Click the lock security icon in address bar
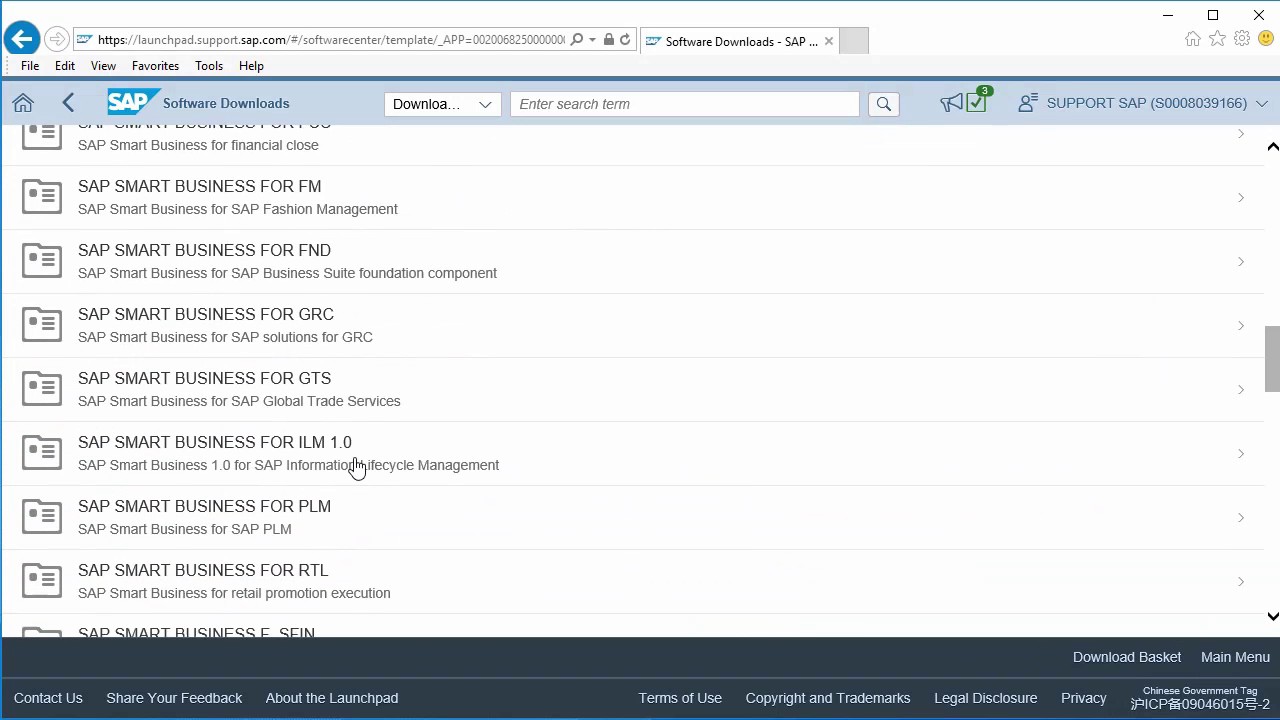The width and height of the screenshot is (1280, 720). point(609,40)
